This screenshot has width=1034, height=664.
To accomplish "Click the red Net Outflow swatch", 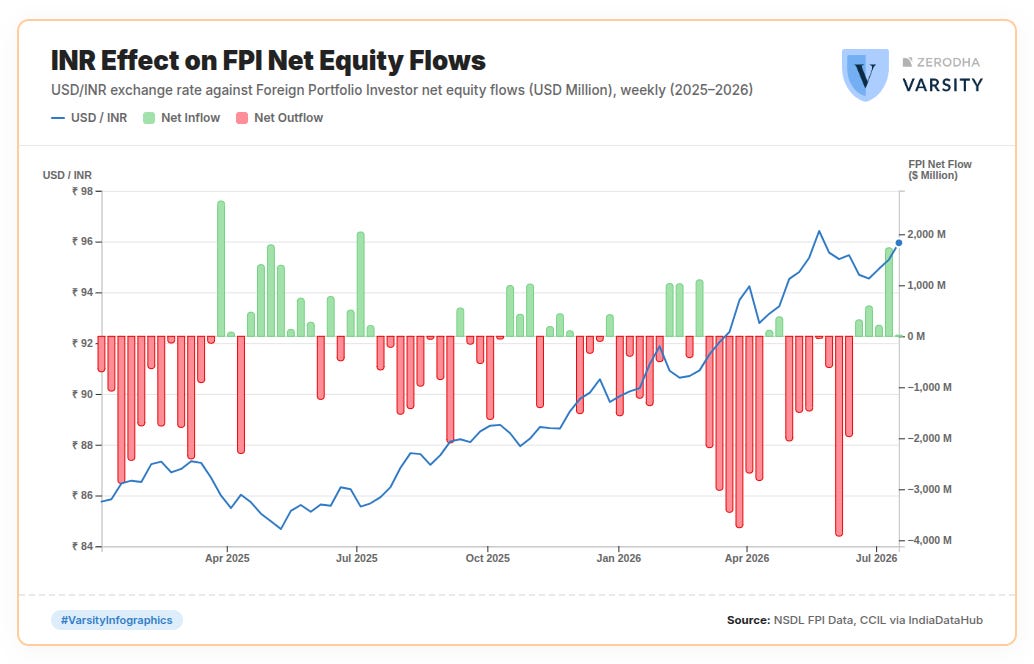I will (x=242, y=118).
